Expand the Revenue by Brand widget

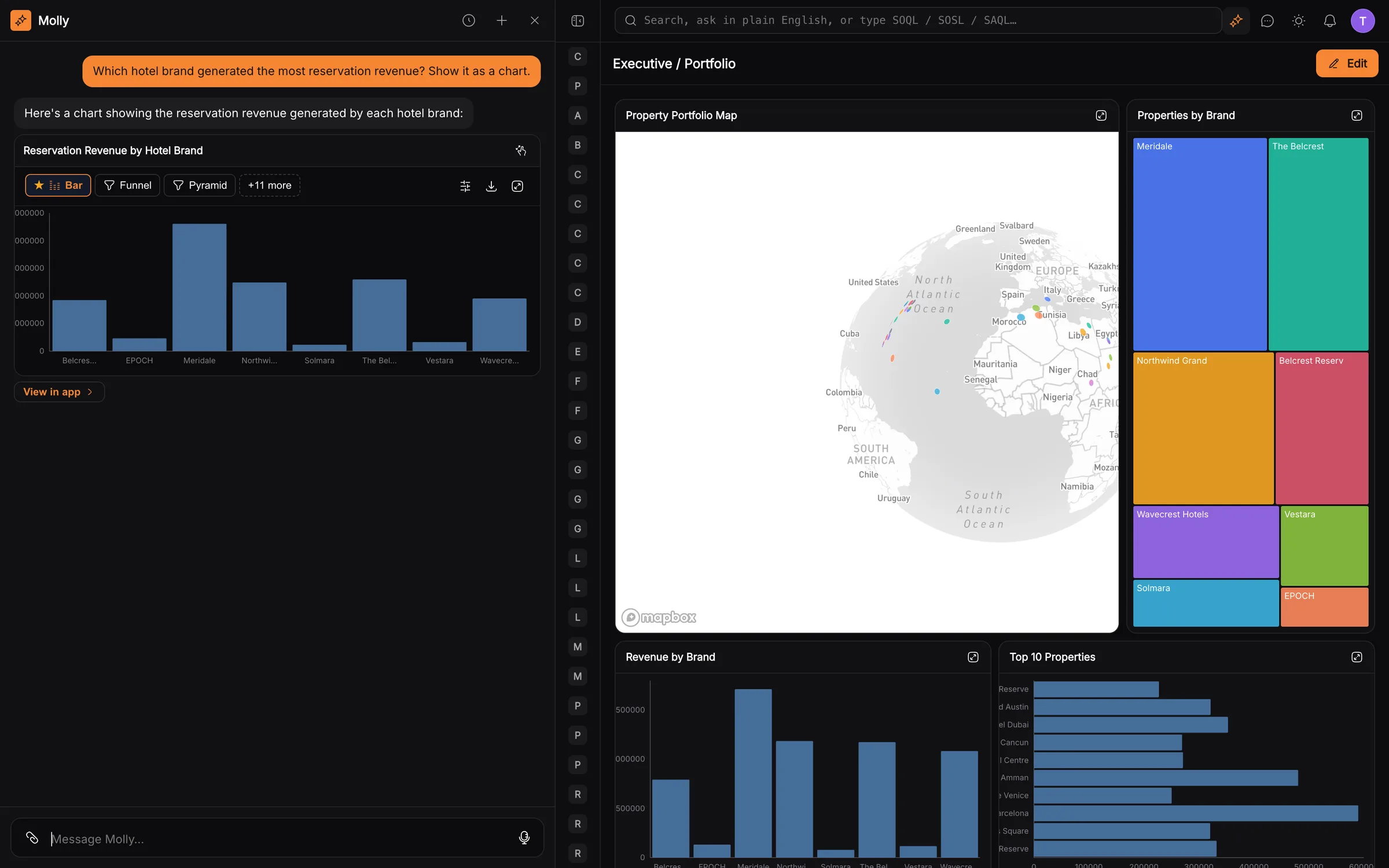pos(973,657)
